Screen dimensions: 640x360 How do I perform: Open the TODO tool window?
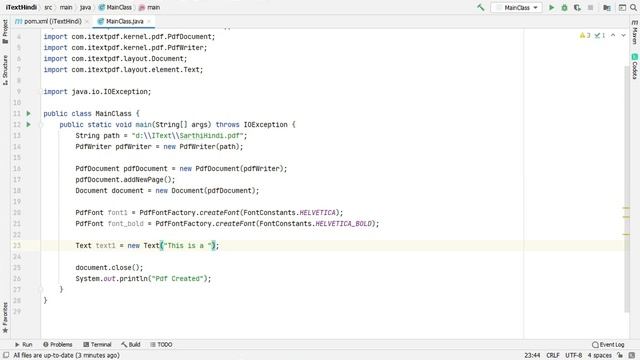tap(161, 344)
